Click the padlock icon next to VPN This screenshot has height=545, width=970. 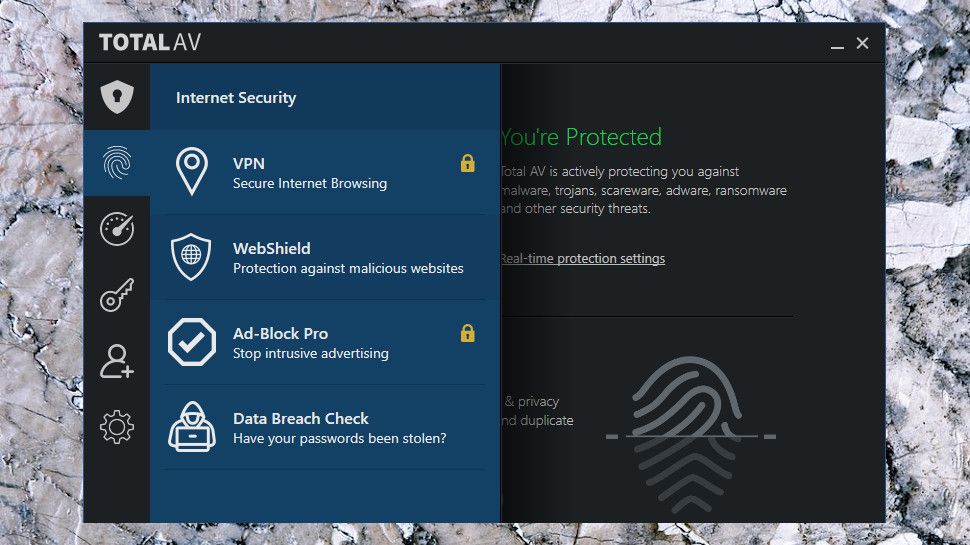pos(468,163)
